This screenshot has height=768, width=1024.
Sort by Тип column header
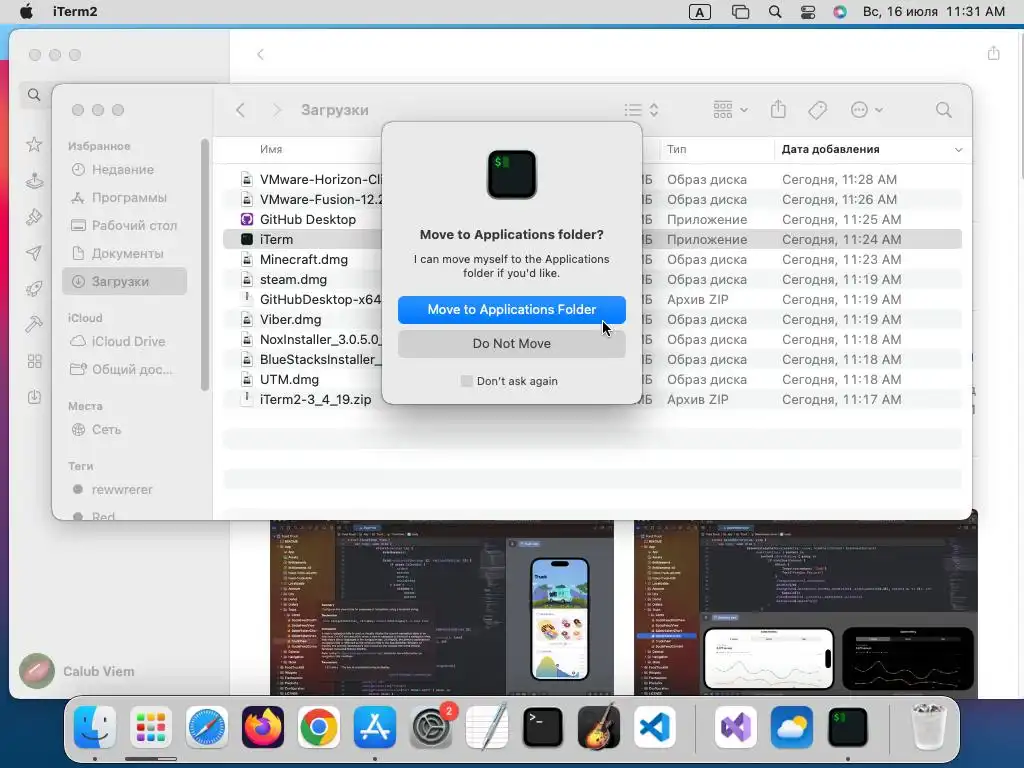(x=677, y=149)
